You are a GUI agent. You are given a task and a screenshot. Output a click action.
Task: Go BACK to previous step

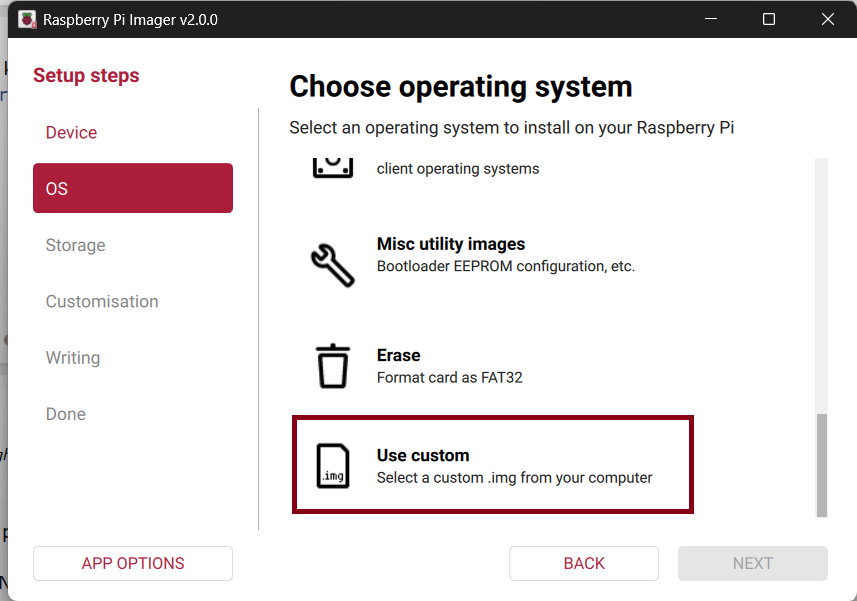tap(584, 563)
